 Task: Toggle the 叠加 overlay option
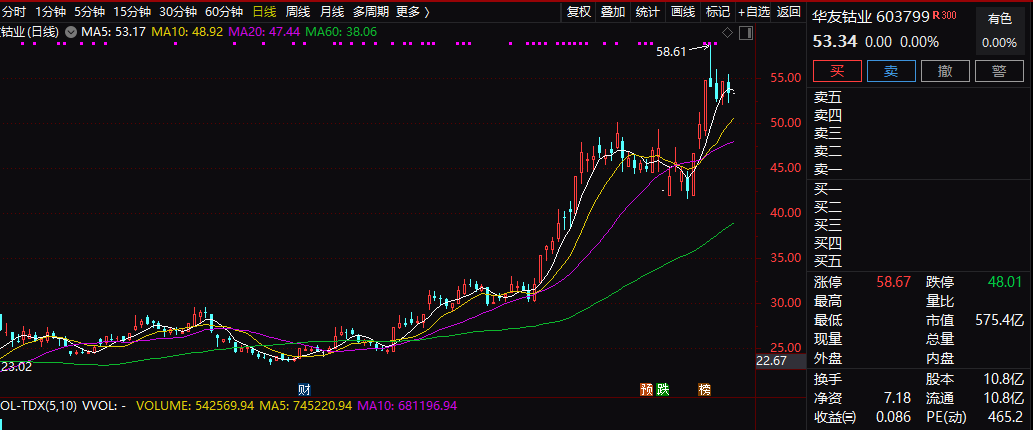click(x=613, y=12)
